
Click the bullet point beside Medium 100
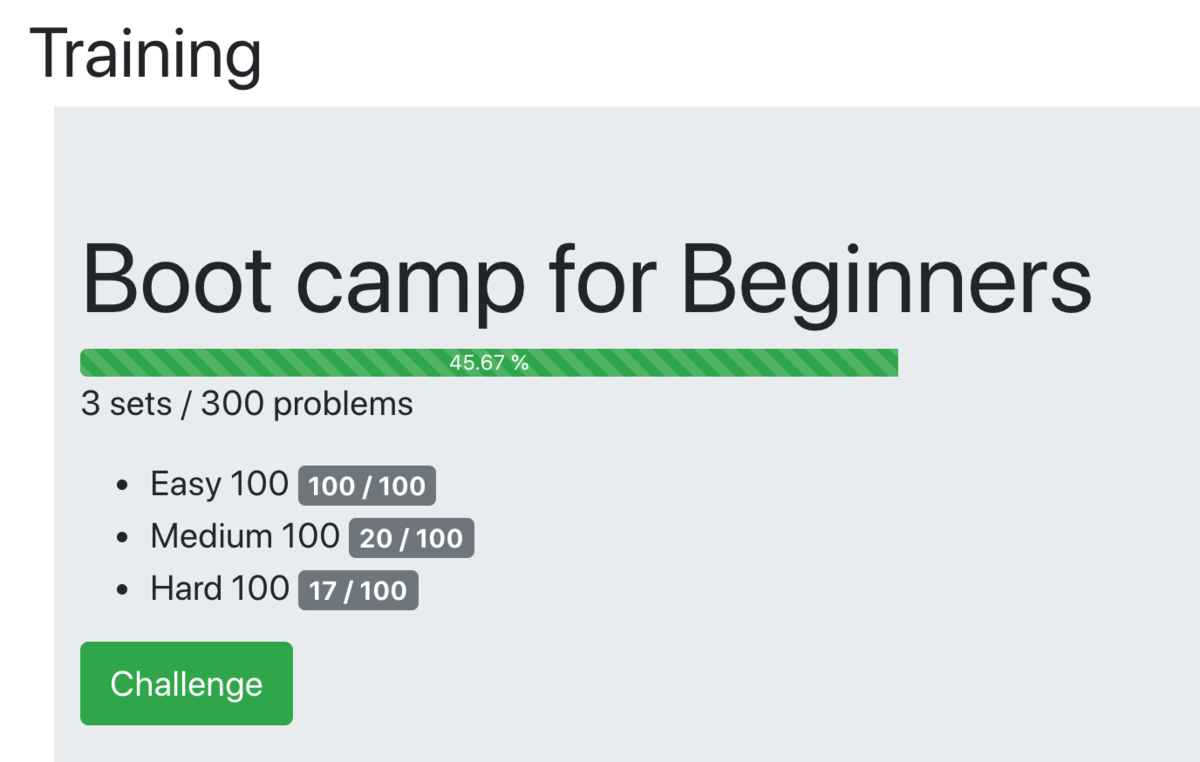pyautogui.click(x=122, y=537)
